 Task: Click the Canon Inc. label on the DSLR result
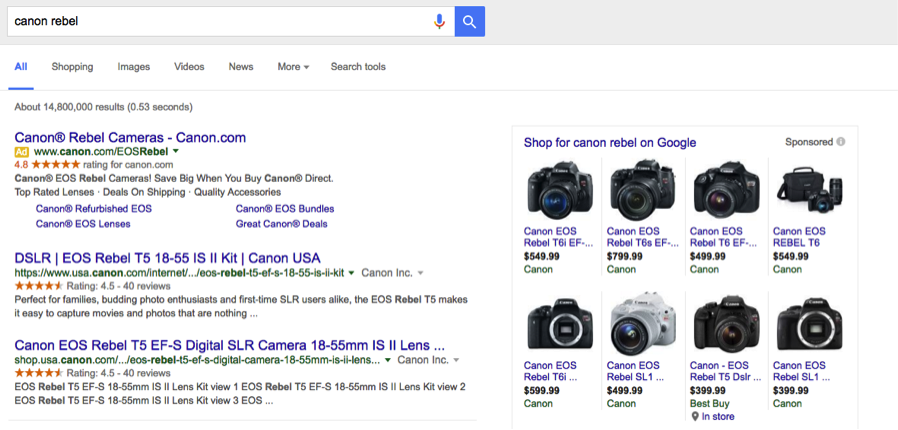click(x=387, y=273)
